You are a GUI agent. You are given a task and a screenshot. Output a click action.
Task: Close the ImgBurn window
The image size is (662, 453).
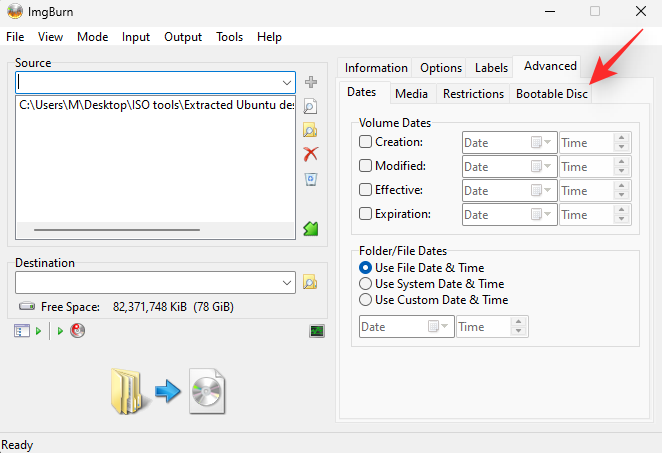pyautogui.click(x=640, y=11)
